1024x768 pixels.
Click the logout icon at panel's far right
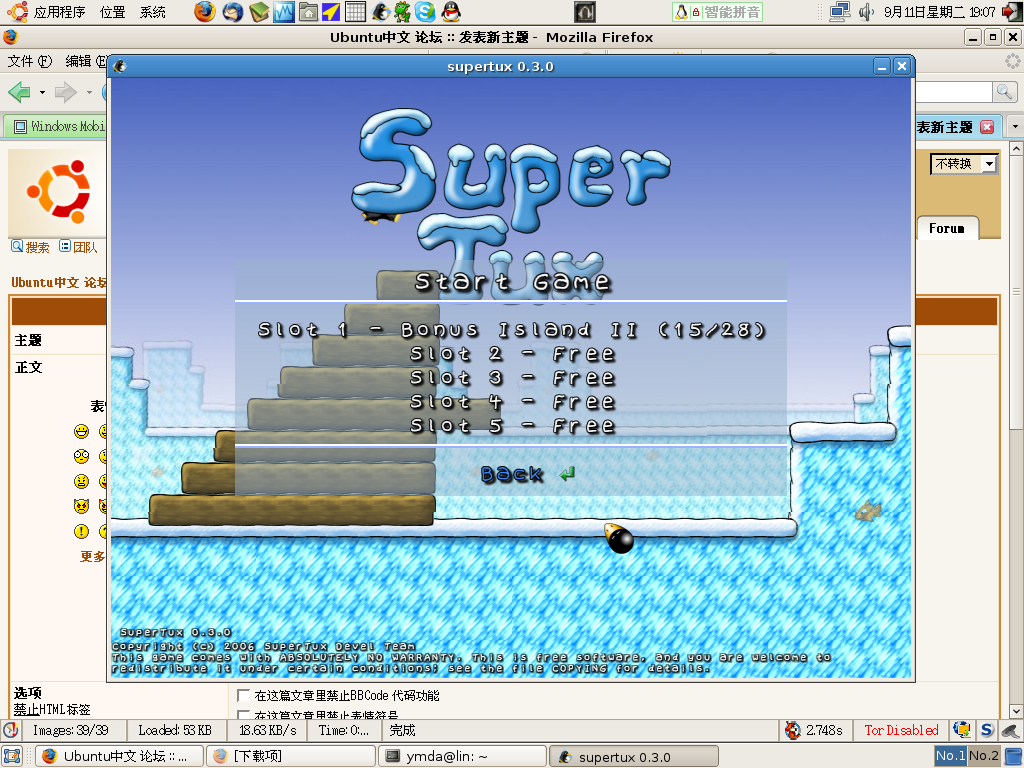tap(1012, 12)
